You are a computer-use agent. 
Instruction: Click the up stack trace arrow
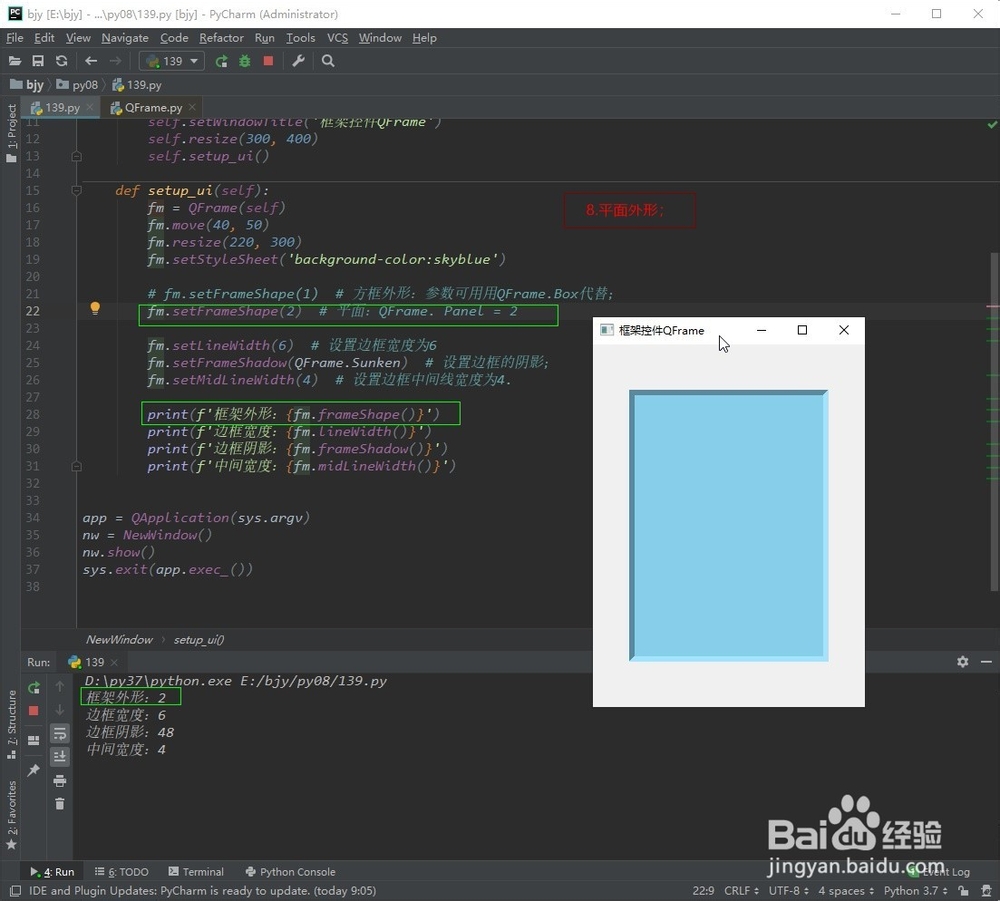[59, 686]
